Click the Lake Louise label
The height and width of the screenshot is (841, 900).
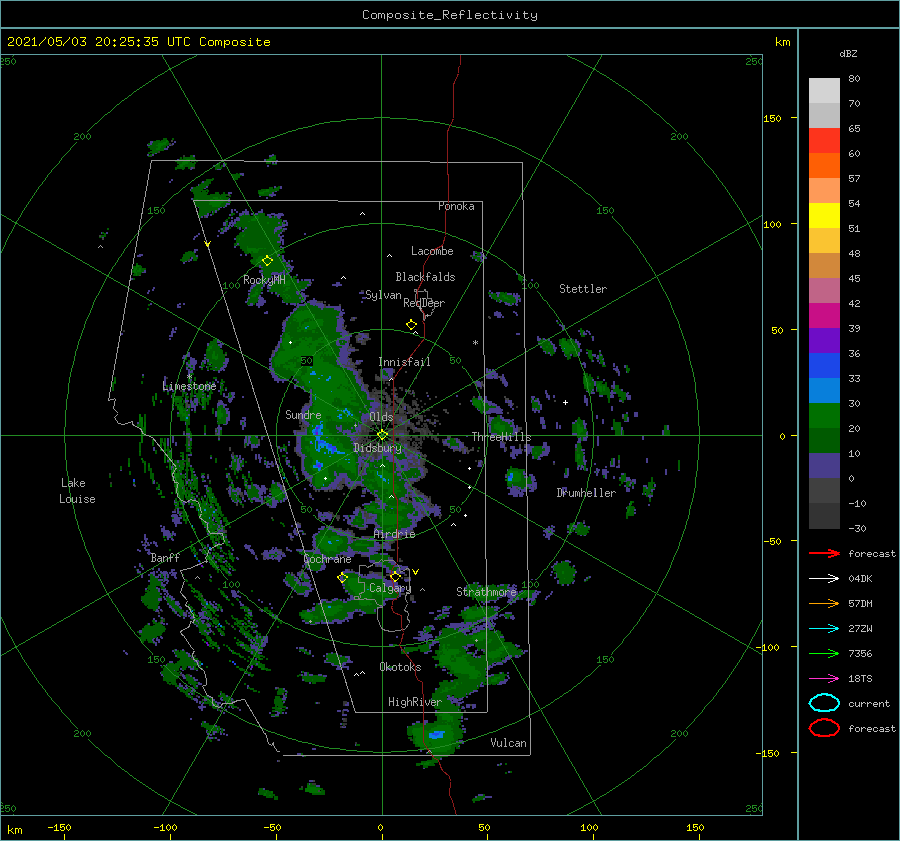(x=77, y=491)
